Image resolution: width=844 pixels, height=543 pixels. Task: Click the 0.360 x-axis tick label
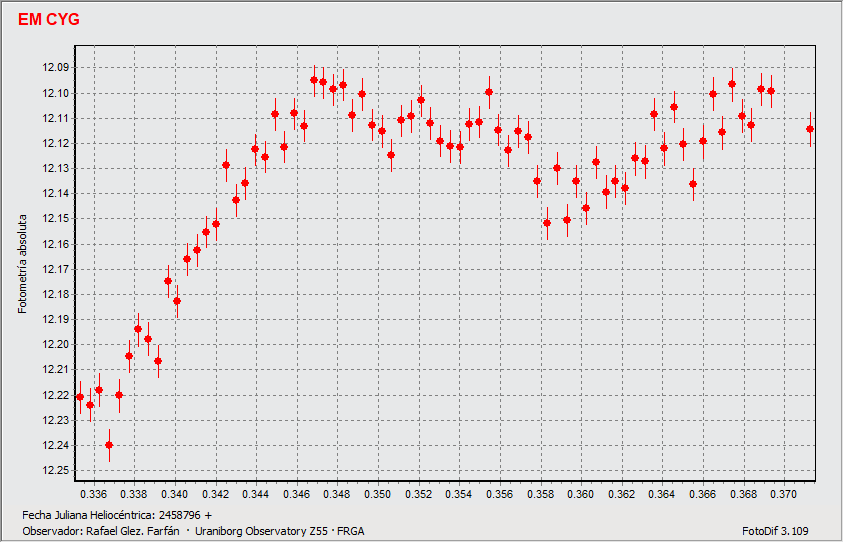click(x=581, y=494)
